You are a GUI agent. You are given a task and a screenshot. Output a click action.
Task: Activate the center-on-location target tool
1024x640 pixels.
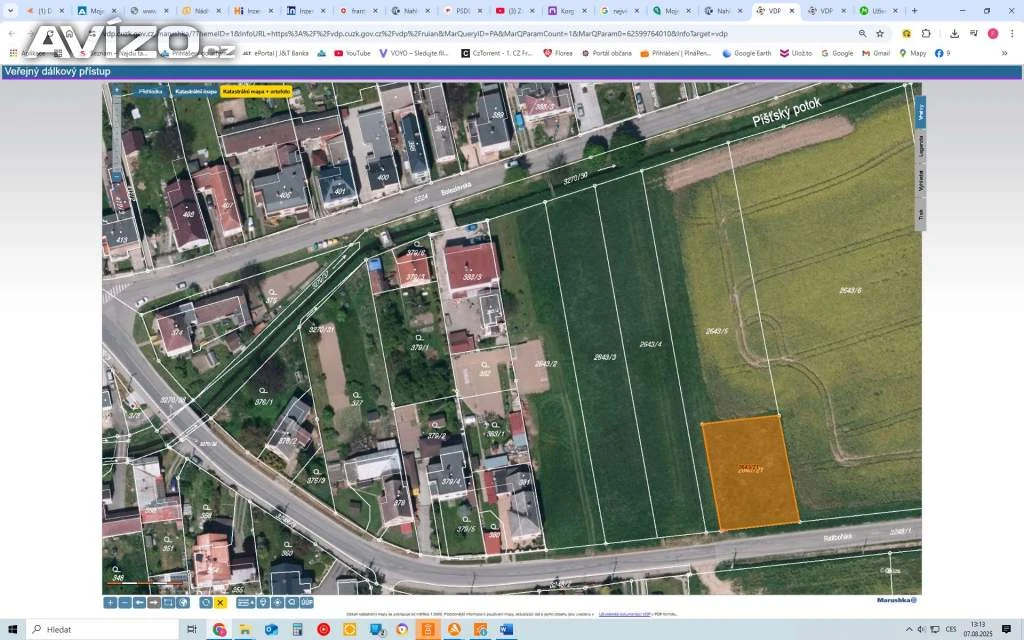[278, 603]
